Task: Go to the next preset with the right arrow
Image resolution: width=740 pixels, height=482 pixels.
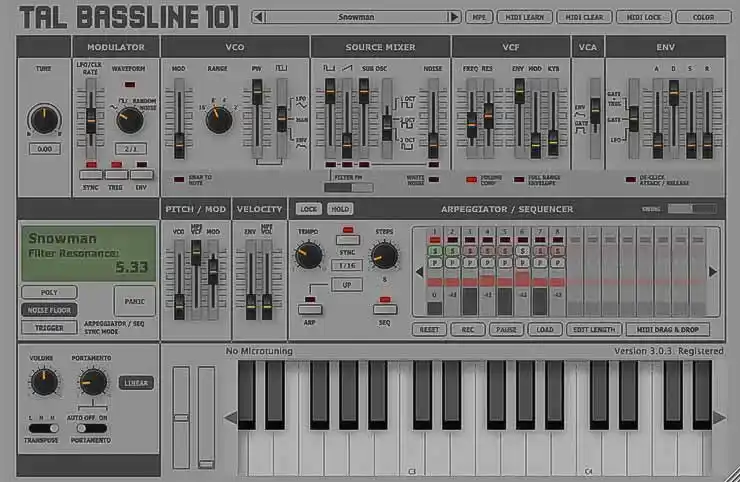Action: 454,17
